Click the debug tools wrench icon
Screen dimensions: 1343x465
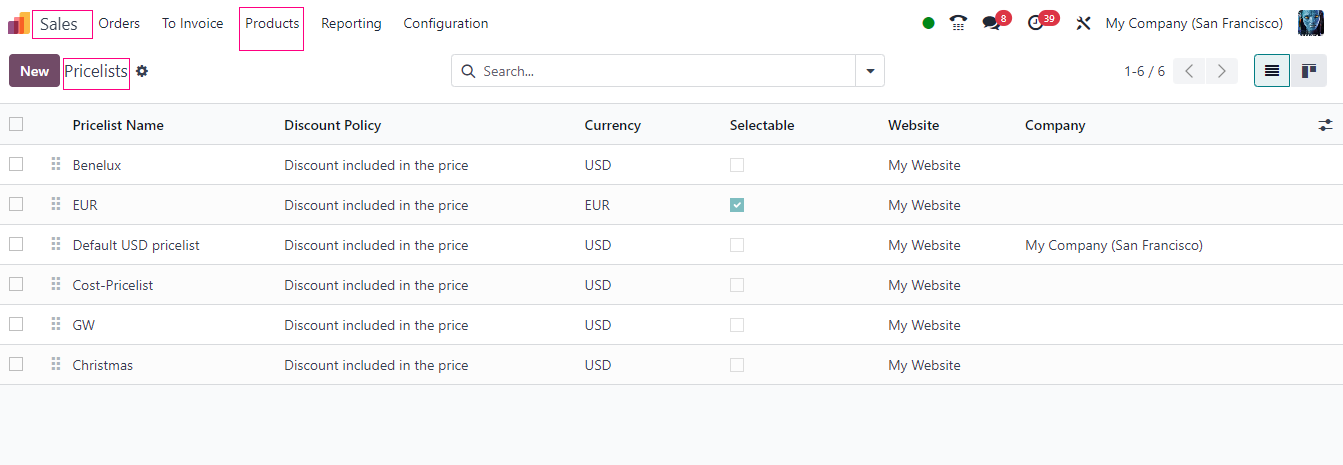(x=1083, y=23)
